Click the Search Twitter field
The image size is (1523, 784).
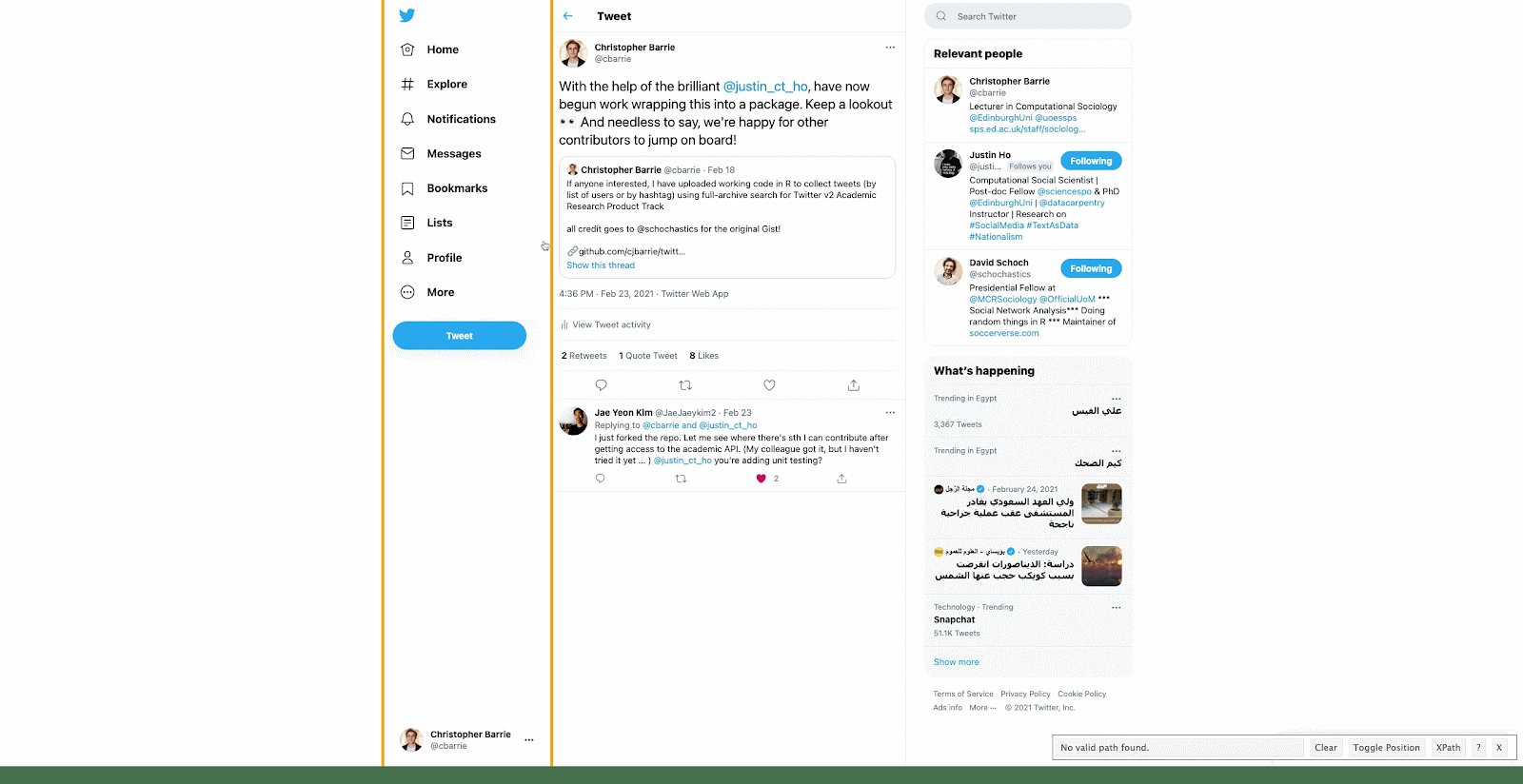[x=1028, y=16]
